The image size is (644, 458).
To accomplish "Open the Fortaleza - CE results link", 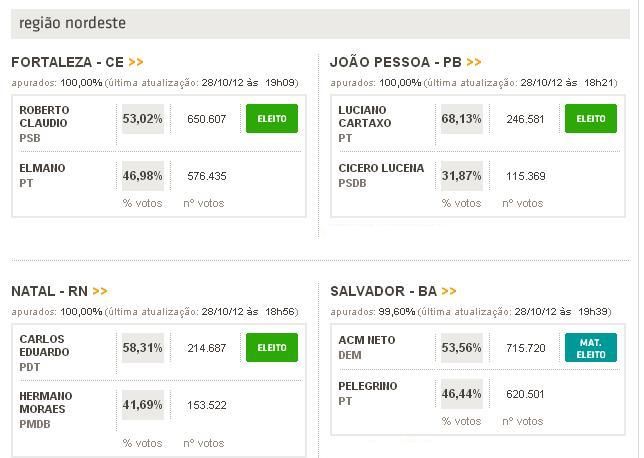I will pyautogui.click(x=67, y=62).
